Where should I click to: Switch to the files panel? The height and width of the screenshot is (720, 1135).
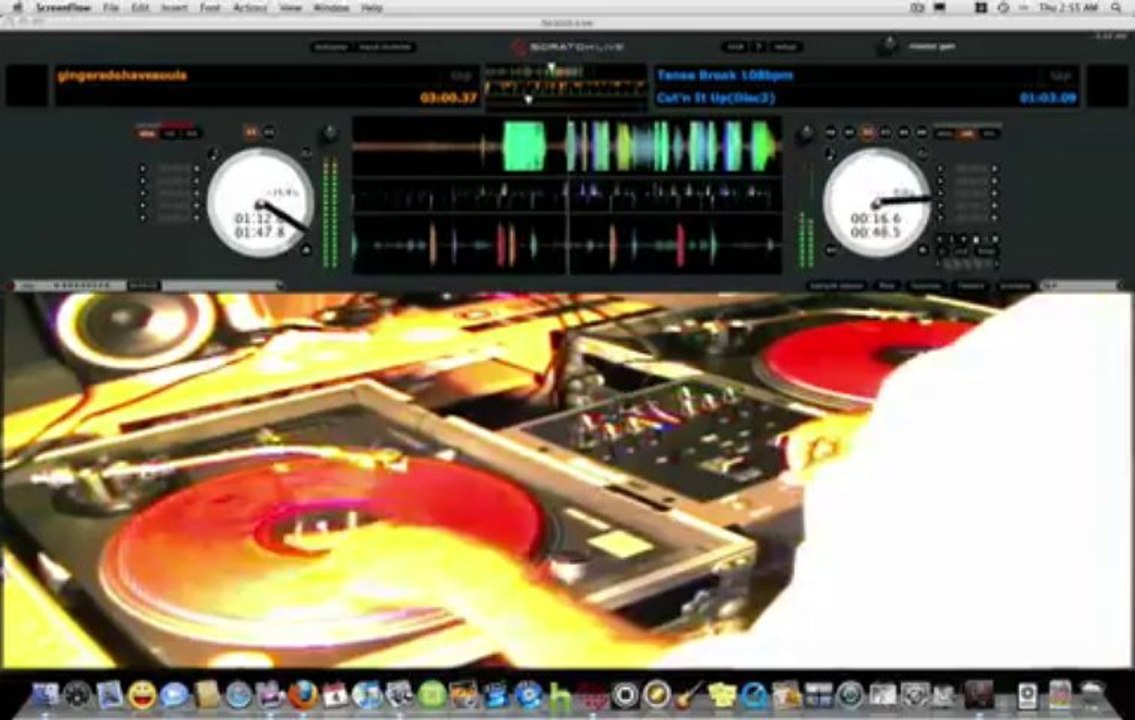(887, 286)
